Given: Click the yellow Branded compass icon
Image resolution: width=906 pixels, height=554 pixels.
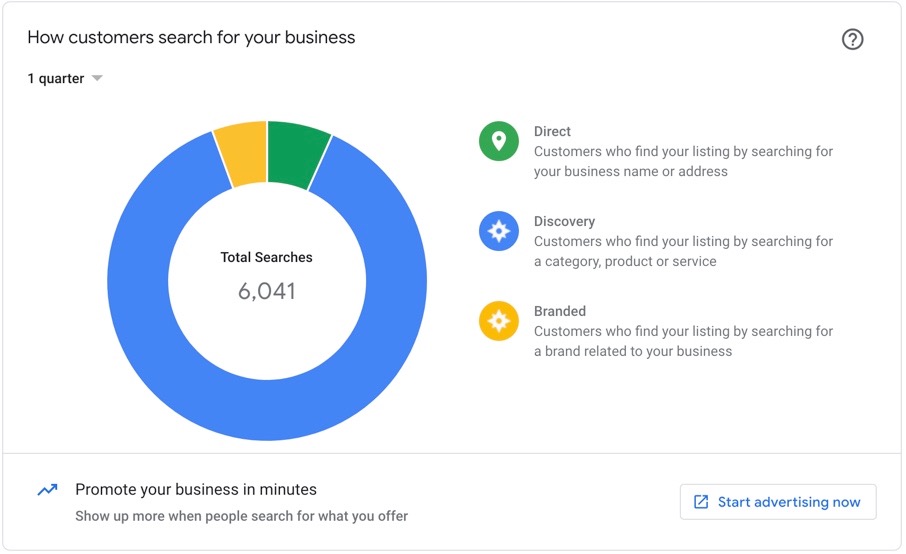Looking at the screenshot, I should tap(499, 321).
